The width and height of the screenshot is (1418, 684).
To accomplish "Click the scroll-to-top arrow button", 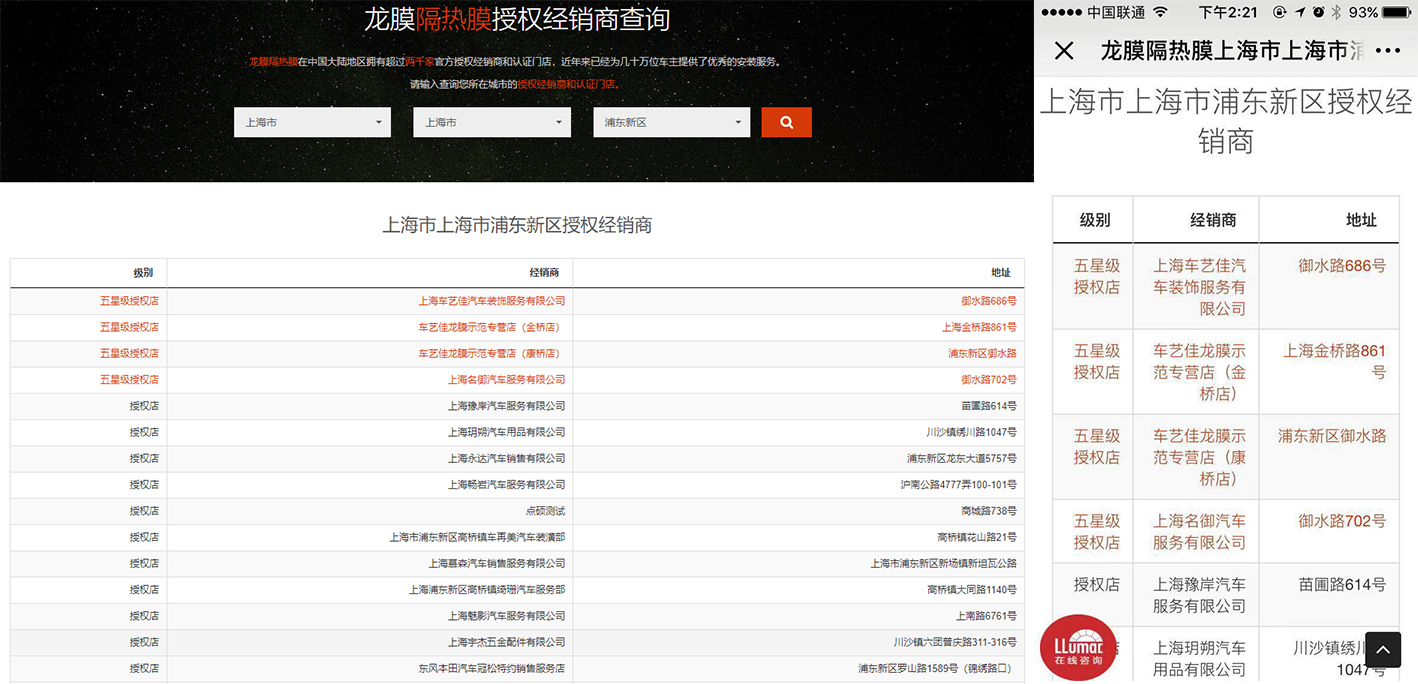I will pos(1382,650).
